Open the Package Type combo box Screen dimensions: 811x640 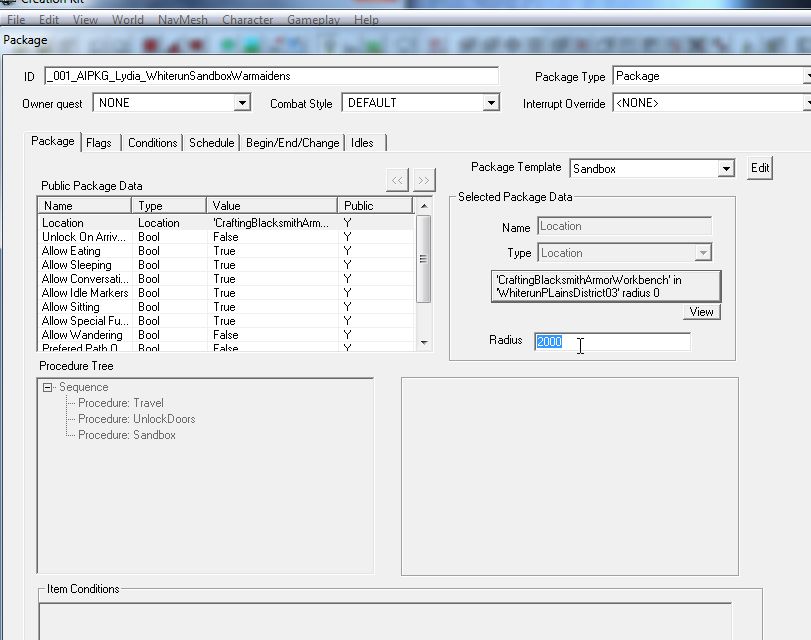[x=712, y=76]
